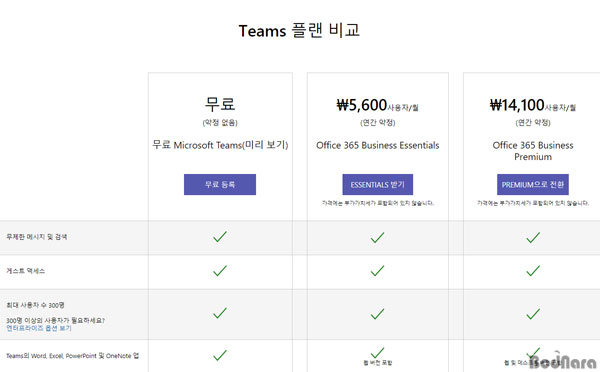Click 게스트 액세스 checkmark in Essentials column

377,271
